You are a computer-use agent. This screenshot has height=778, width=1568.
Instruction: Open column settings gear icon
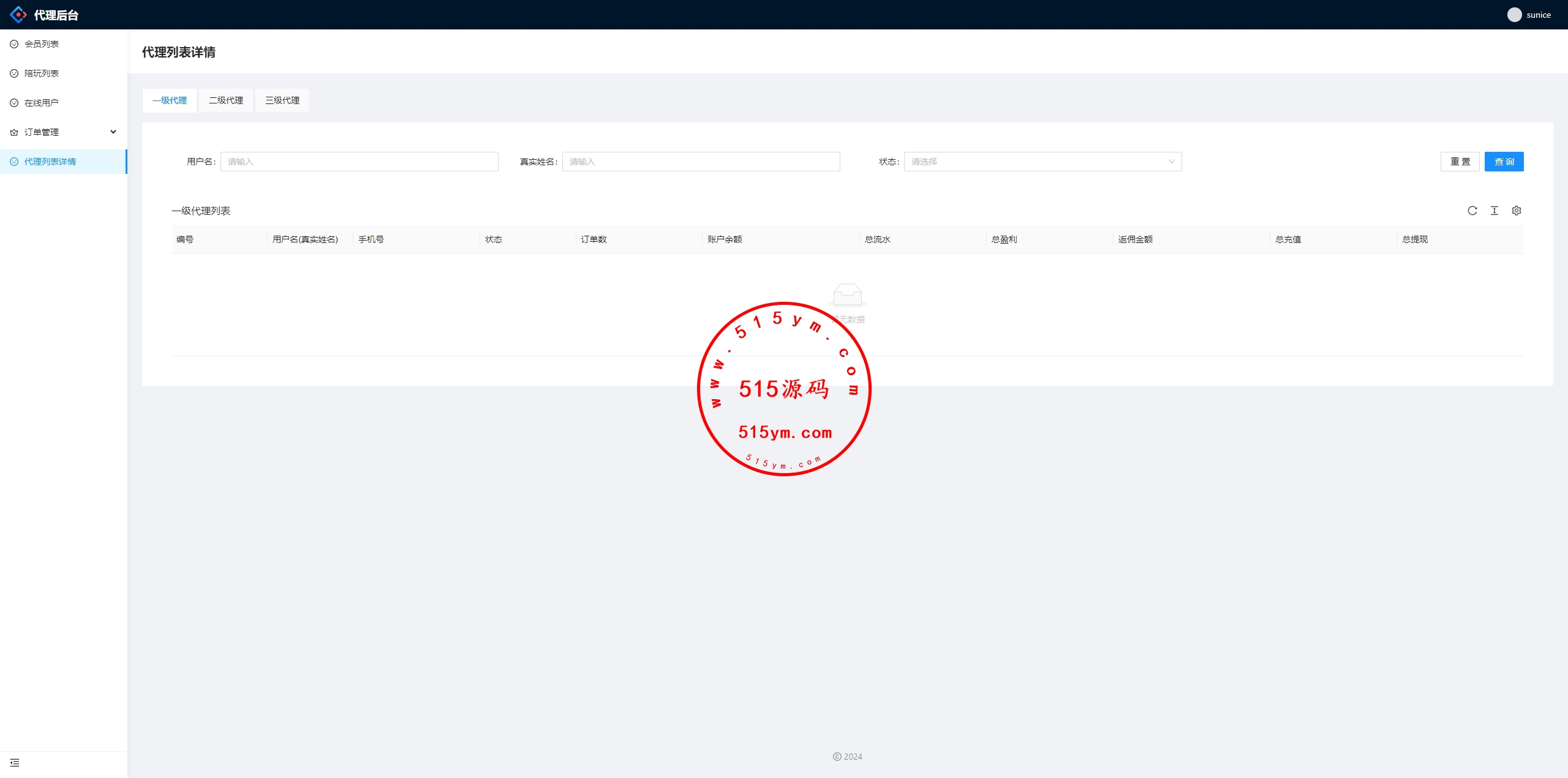(x=1517, y=211)
